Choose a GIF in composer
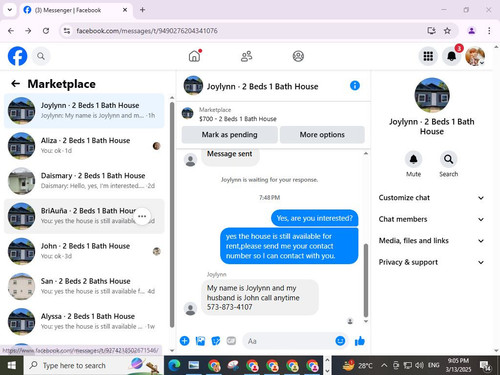 (x=231, y=341)
